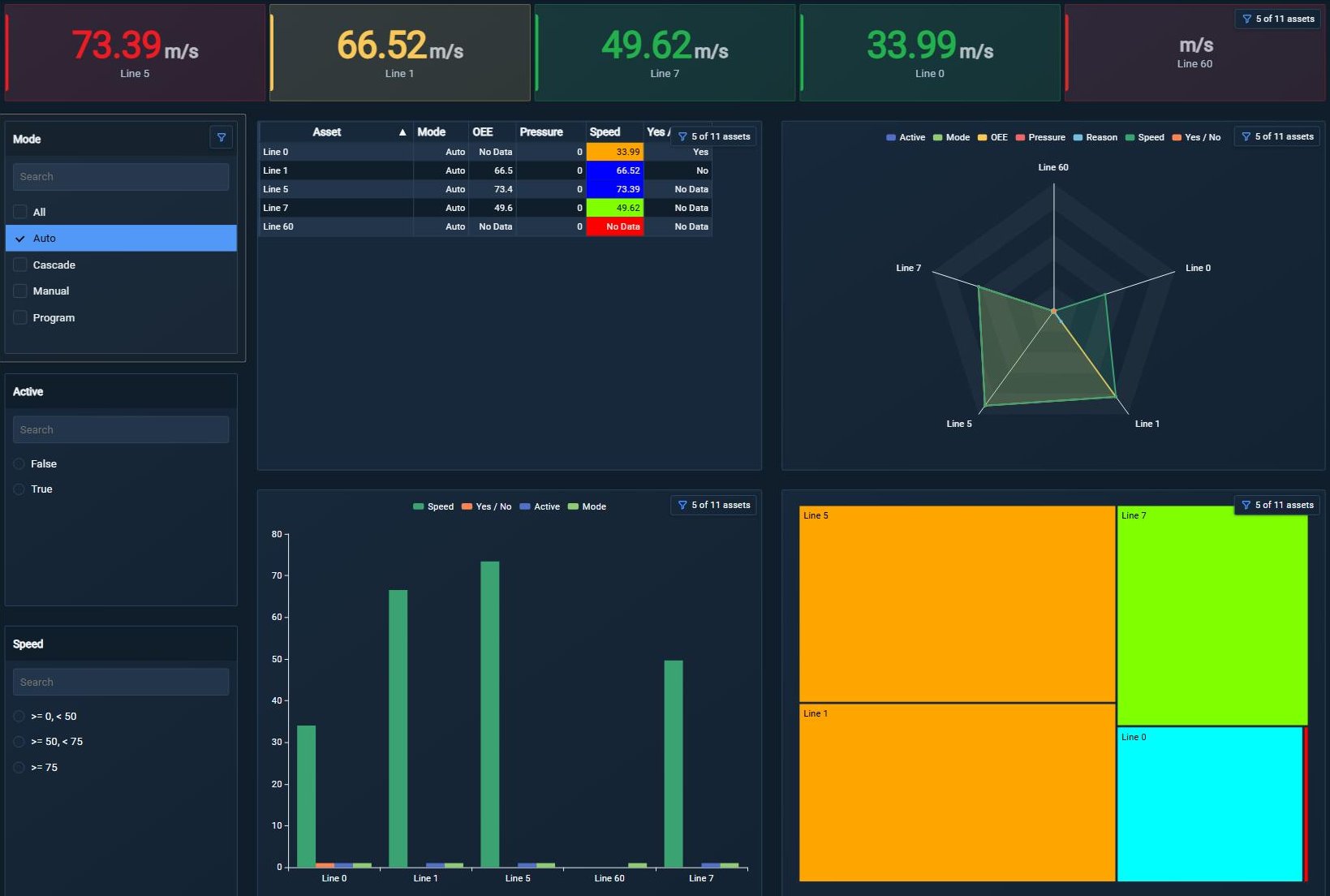This screenshot has width=1330, height=896.
Task: Click the orange 33.99 speed cell
Action: [x=615, y=152]
